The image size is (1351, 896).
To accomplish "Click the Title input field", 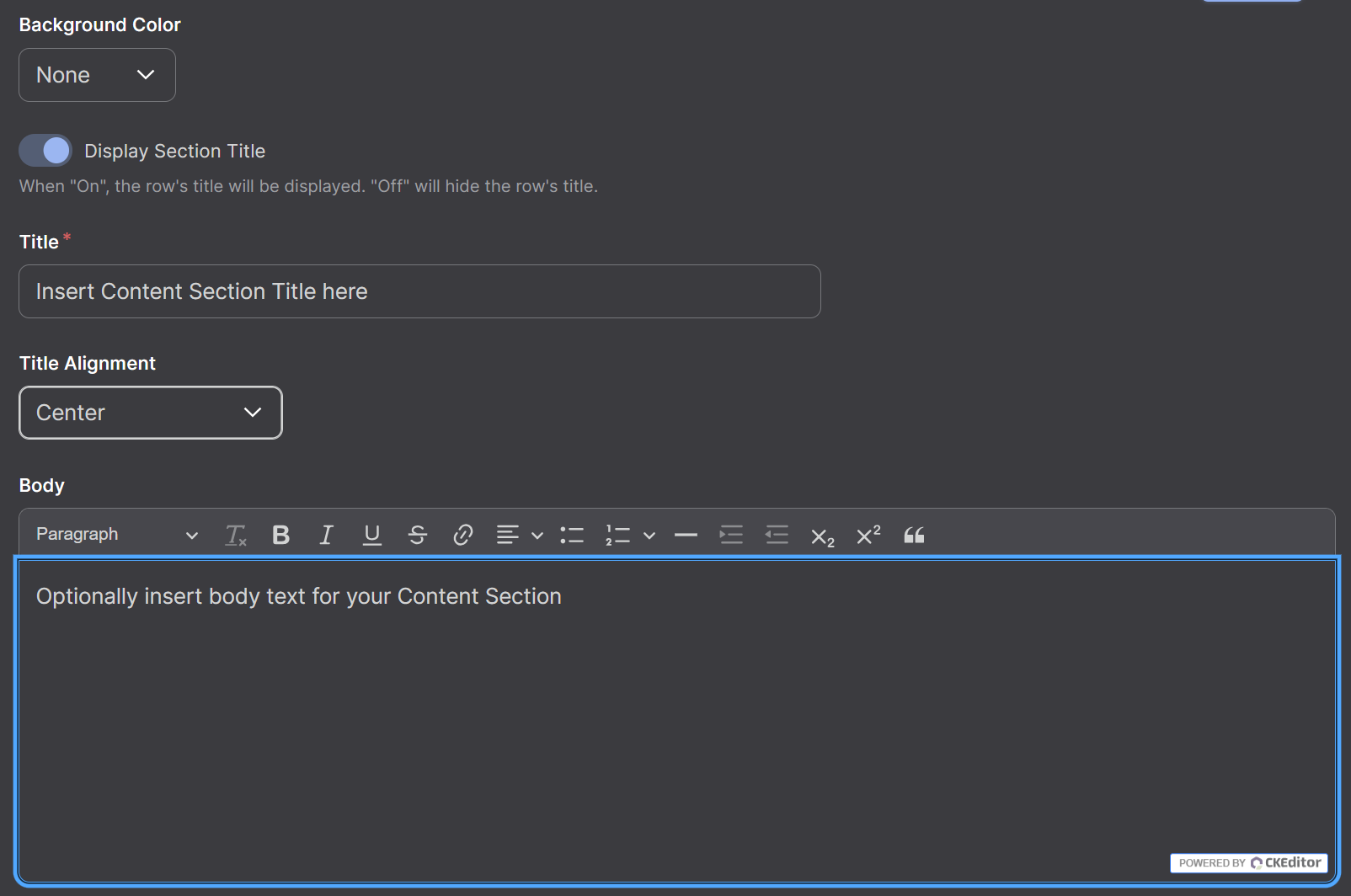I will pos(419,291).
